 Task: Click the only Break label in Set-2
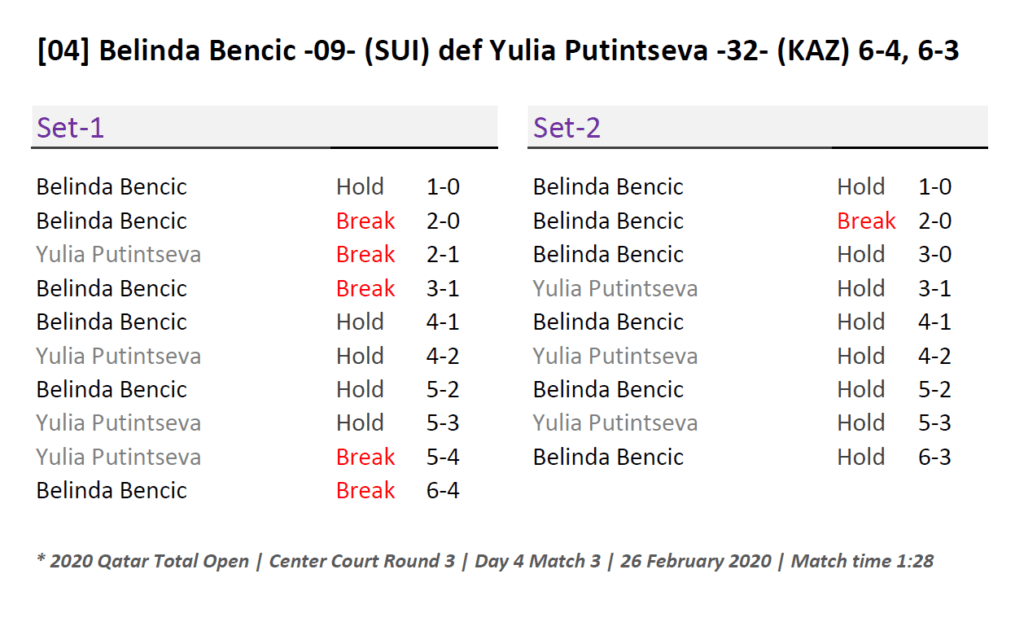(x=866, y=221)
